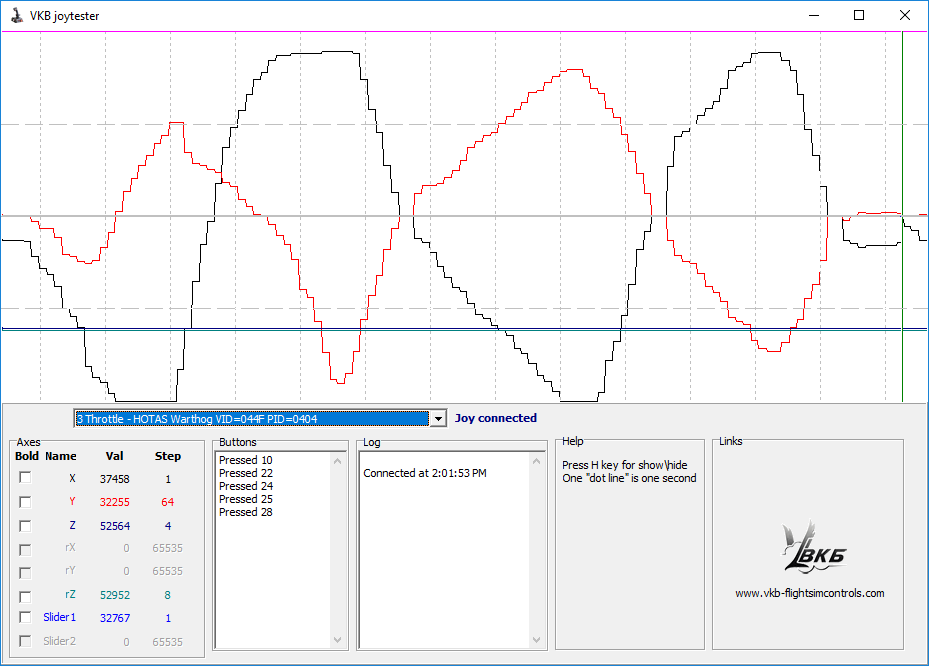The image size is (929, 666).
Task: Click the 'One "dot line" is one second' text
Action: point(629,478)
